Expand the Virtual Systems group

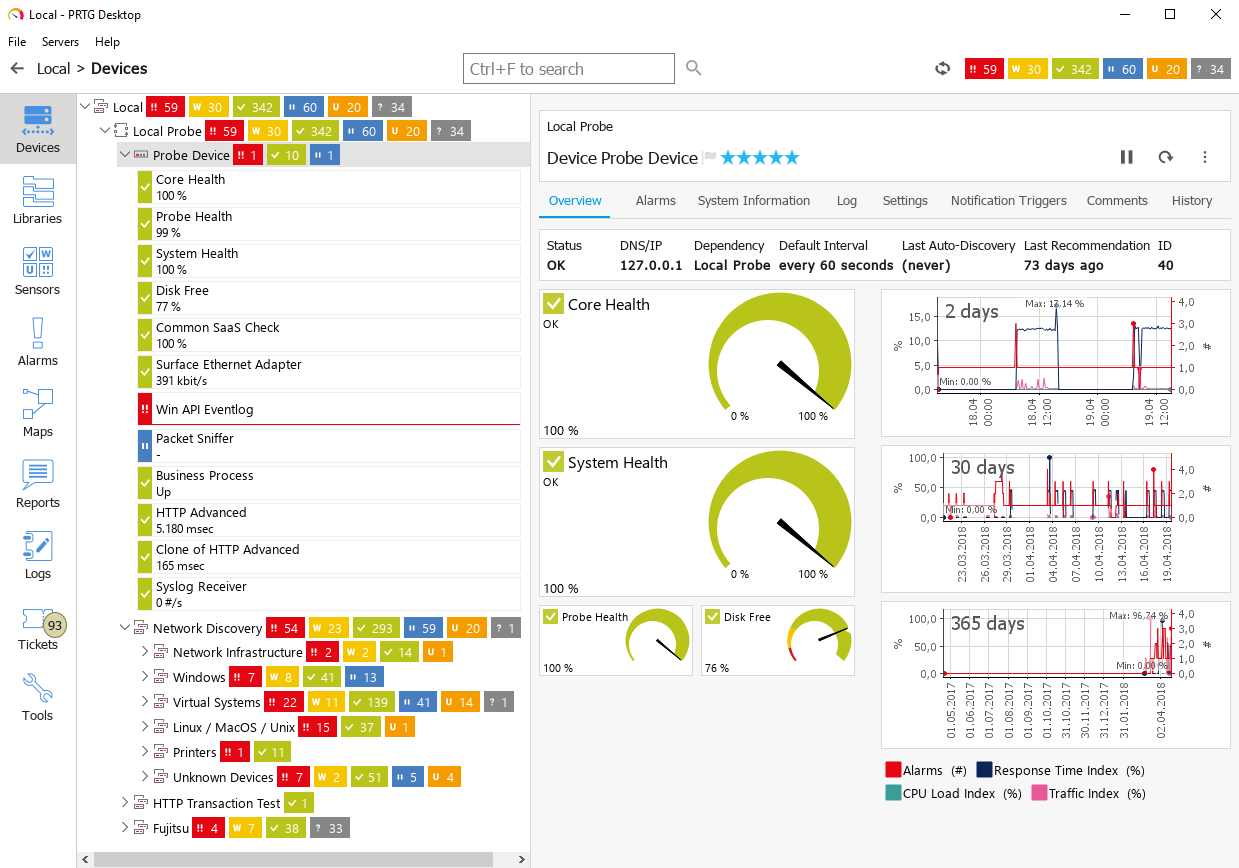[145, 702]
